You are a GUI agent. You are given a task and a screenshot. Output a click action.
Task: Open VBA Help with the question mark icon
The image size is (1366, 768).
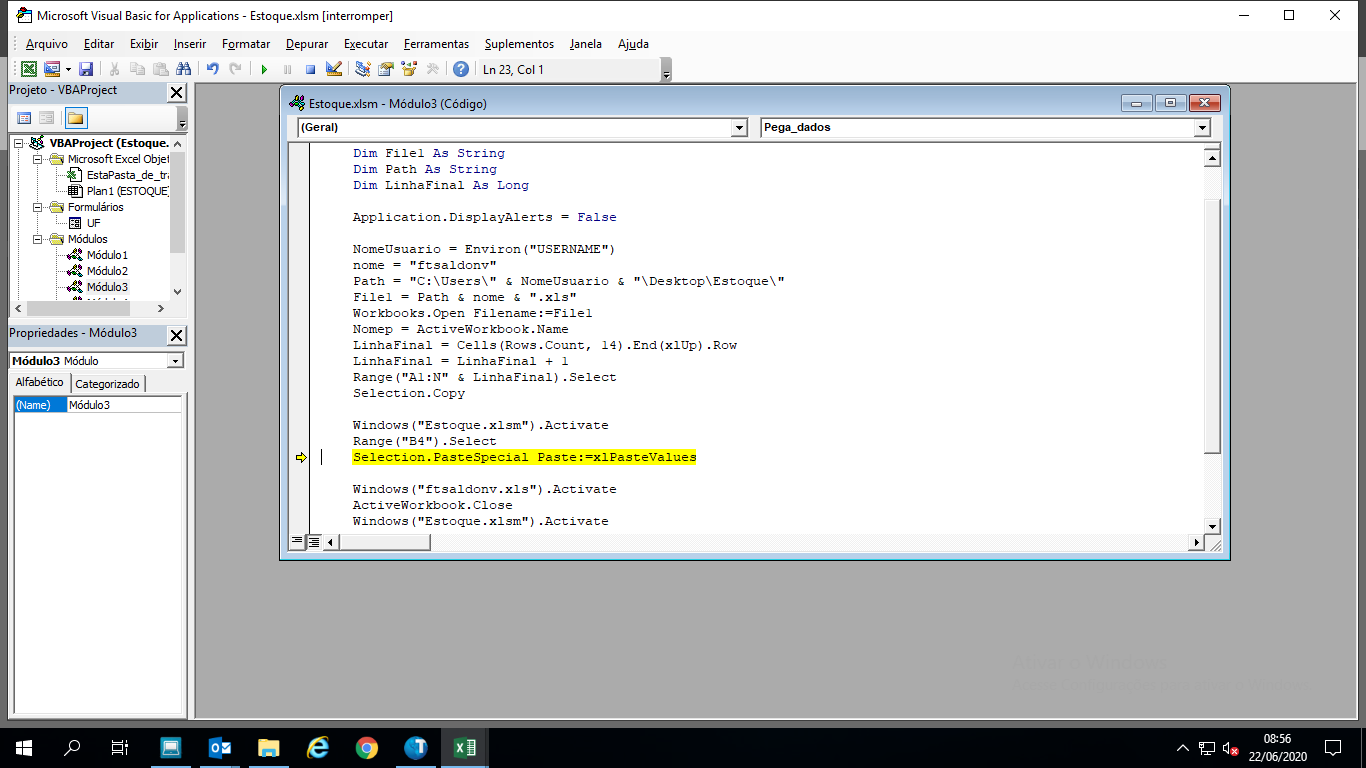(460, 69)
